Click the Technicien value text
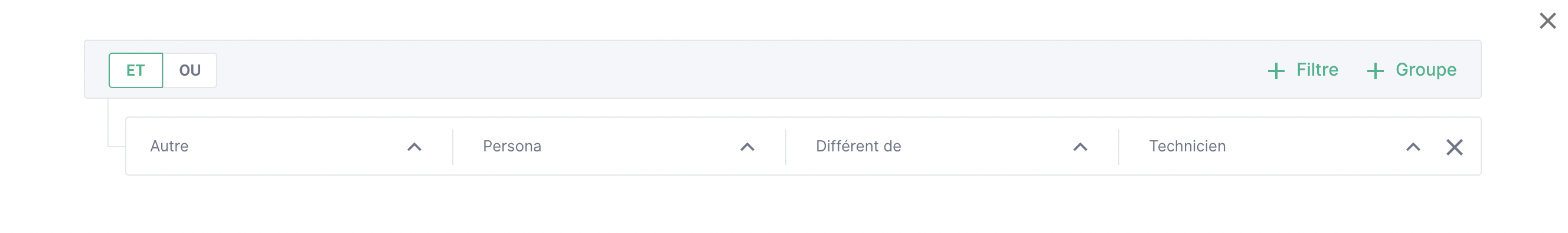This screenshot has width=1568, height=233. (x=1187, y=147)
